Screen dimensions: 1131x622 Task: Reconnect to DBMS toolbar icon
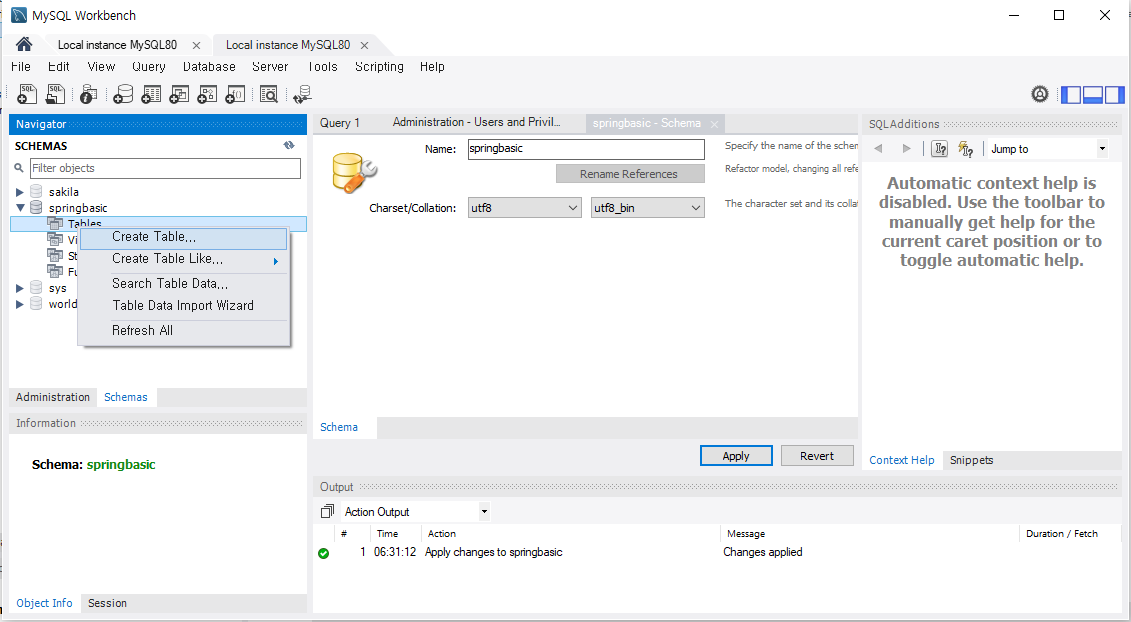(303, 94)
